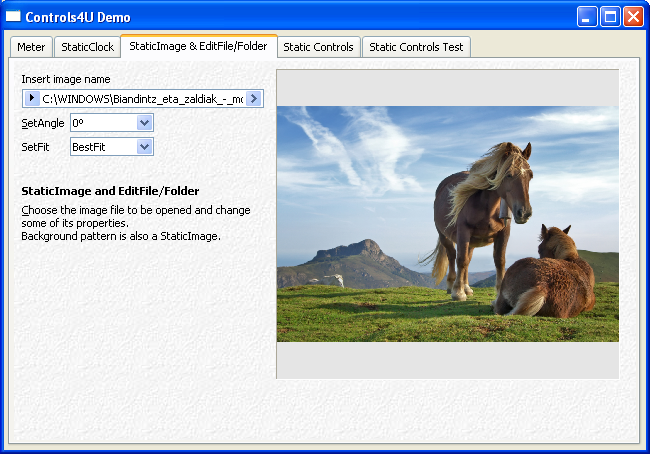Maximize the Controls4U Demo window
Screen dimensions: 650x454
(x=610, y=17)
